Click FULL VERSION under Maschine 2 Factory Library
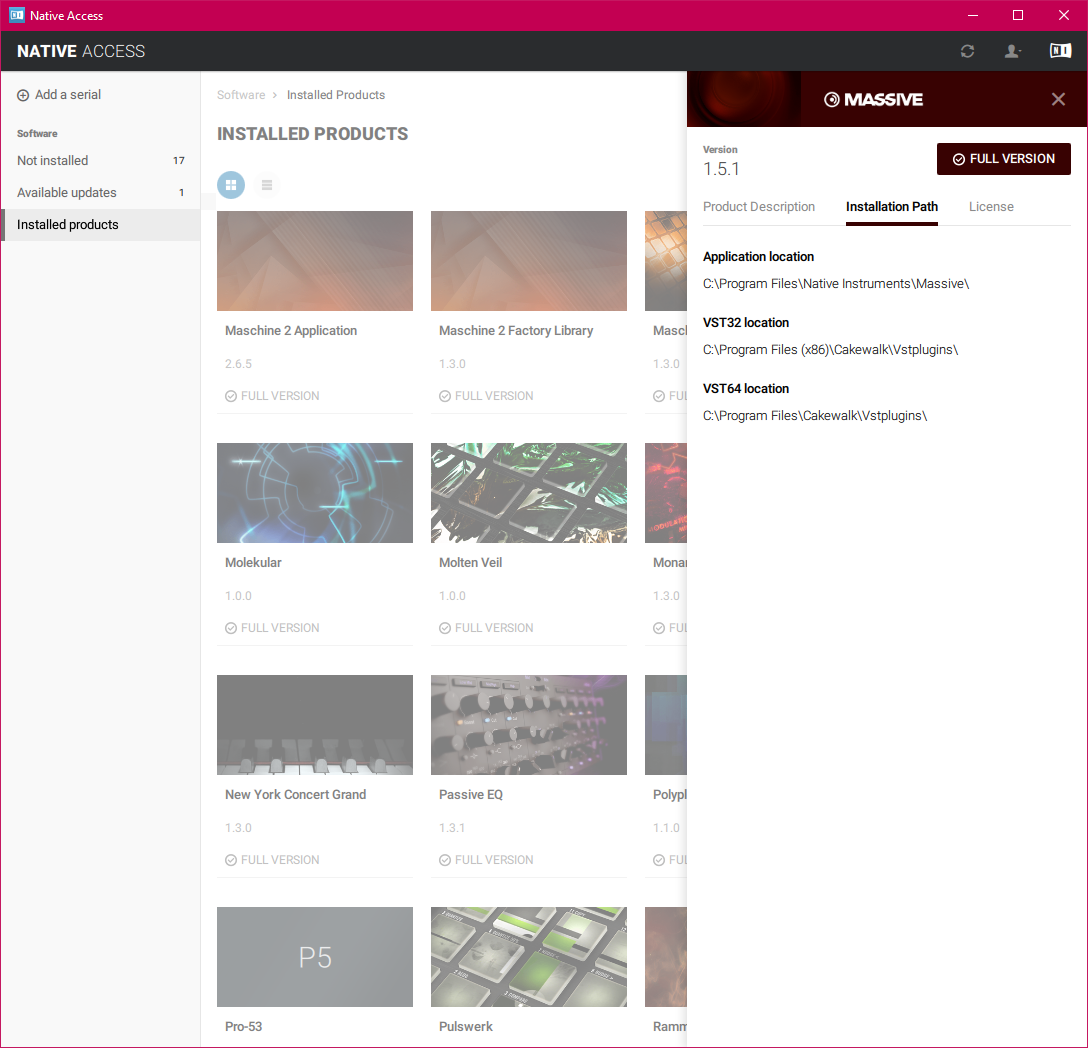This screenshot has width=1088, height=1048. pos(486,396)
